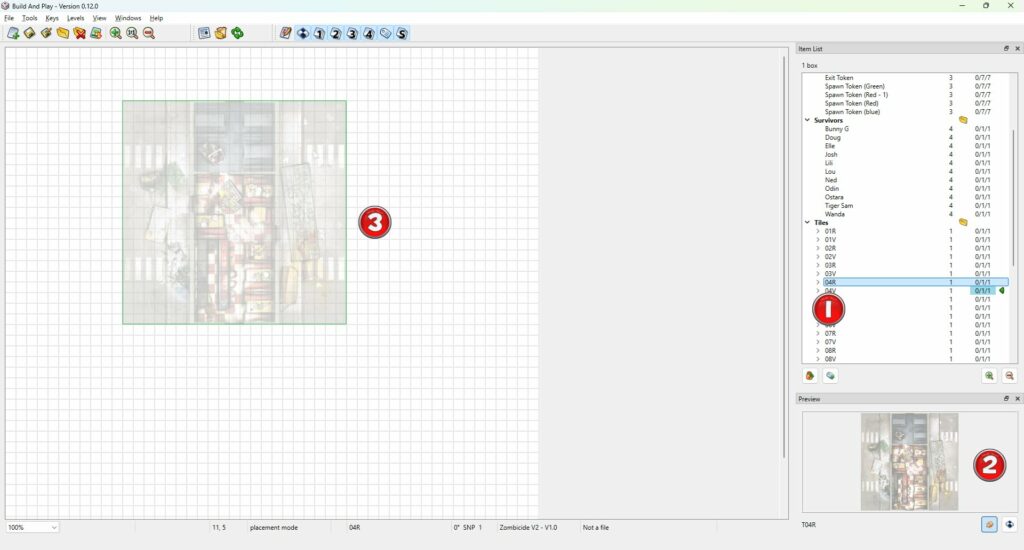Collapse the Survivors group

tap(808, 120)
